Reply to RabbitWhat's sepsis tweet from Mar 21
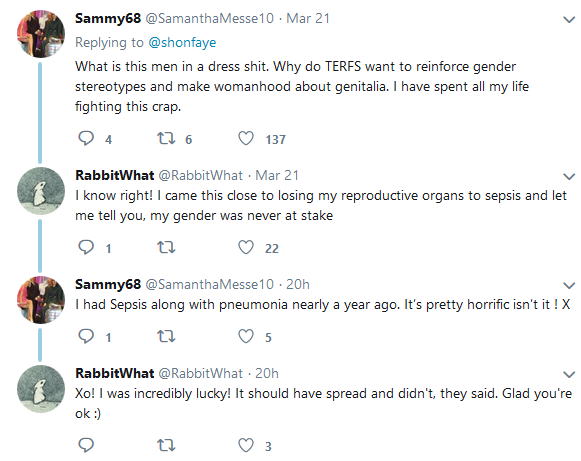 pyautogui.click(x=86, y=247)
